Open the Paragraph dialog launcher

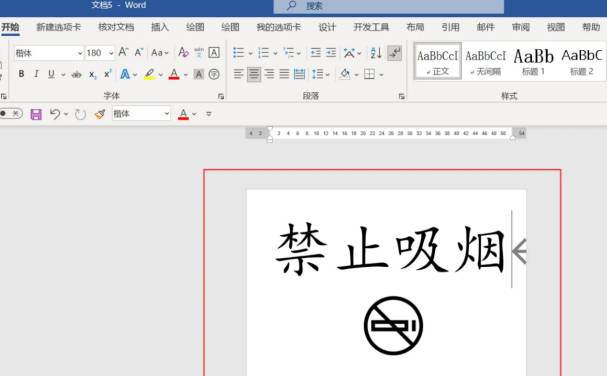[x=401, y=96]
